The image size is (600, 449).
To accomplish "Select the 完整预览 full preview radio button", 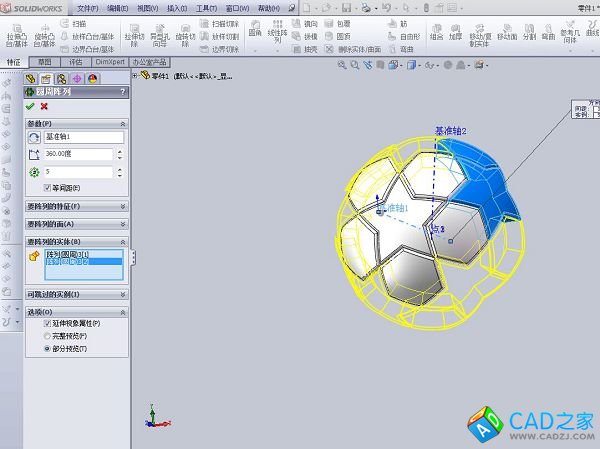I will click(x=47, y=336).
